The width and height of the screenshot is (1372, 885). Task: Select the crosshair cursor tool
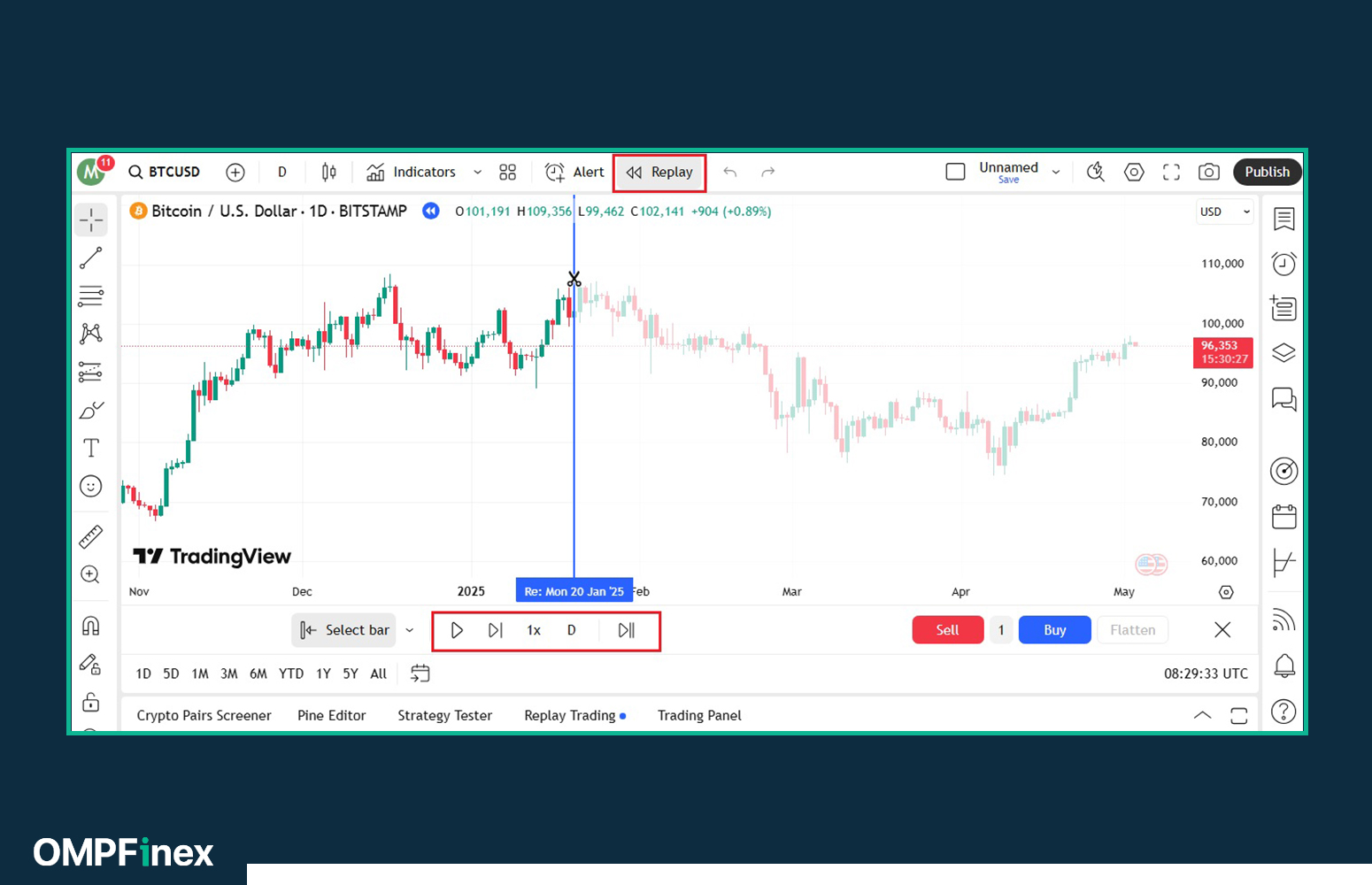[x=91, y=219]
